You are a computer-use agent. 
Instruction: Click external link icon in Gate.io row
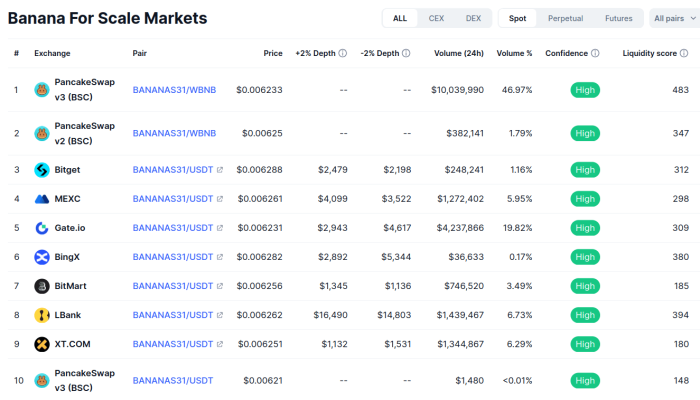220,228
